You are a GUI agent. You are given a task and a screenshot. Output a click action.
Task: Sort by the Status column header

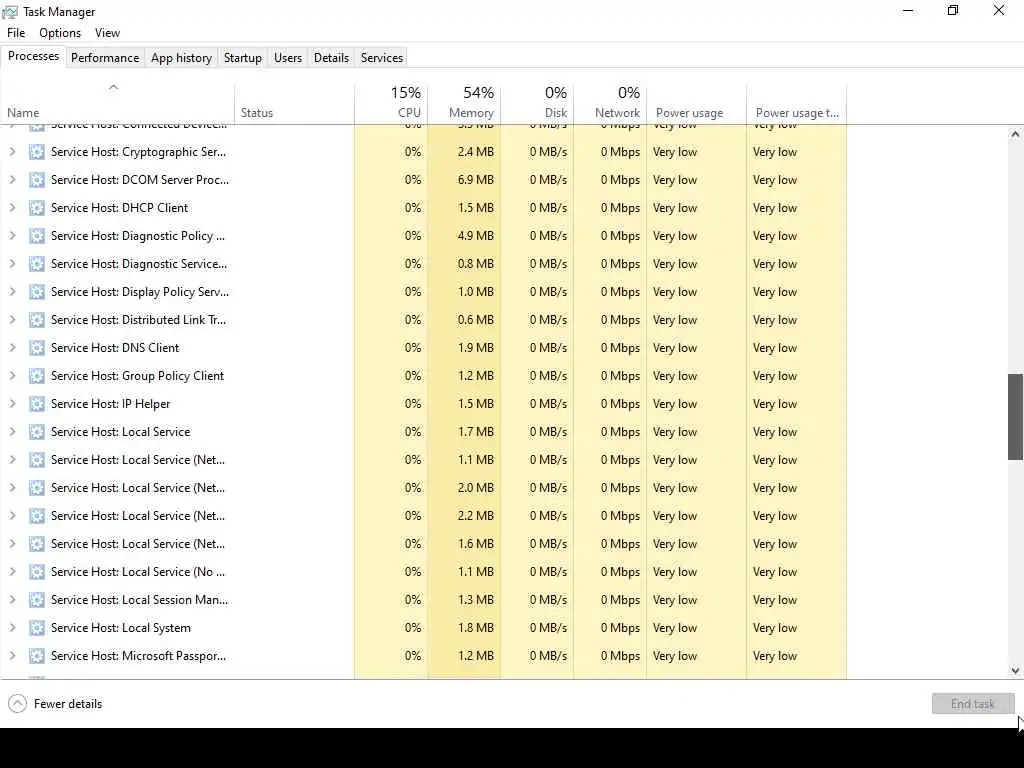tap(294, 103)
